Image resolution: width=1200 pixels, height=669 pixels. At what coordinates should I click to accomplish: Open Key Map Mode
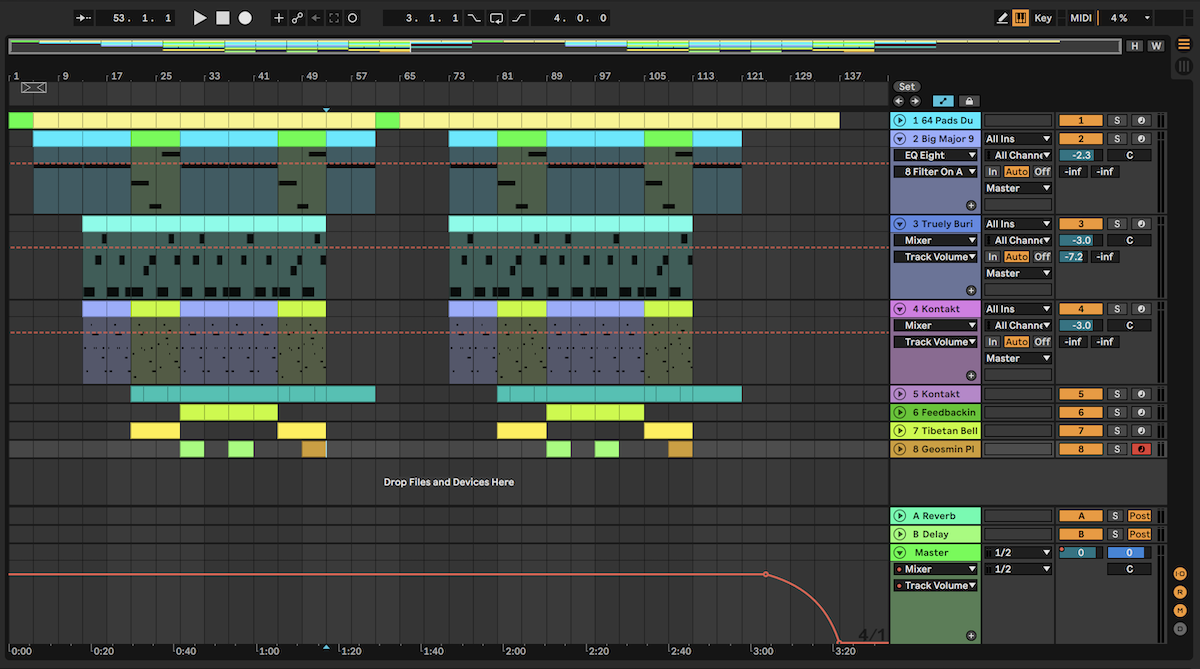(1043, 18)
